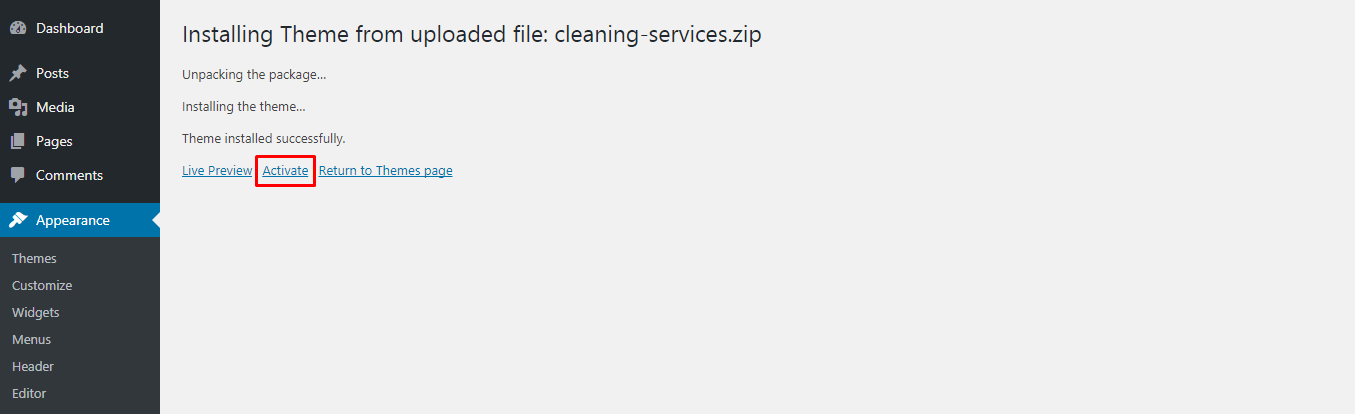Open the Themes submenu item

(34, 259)
